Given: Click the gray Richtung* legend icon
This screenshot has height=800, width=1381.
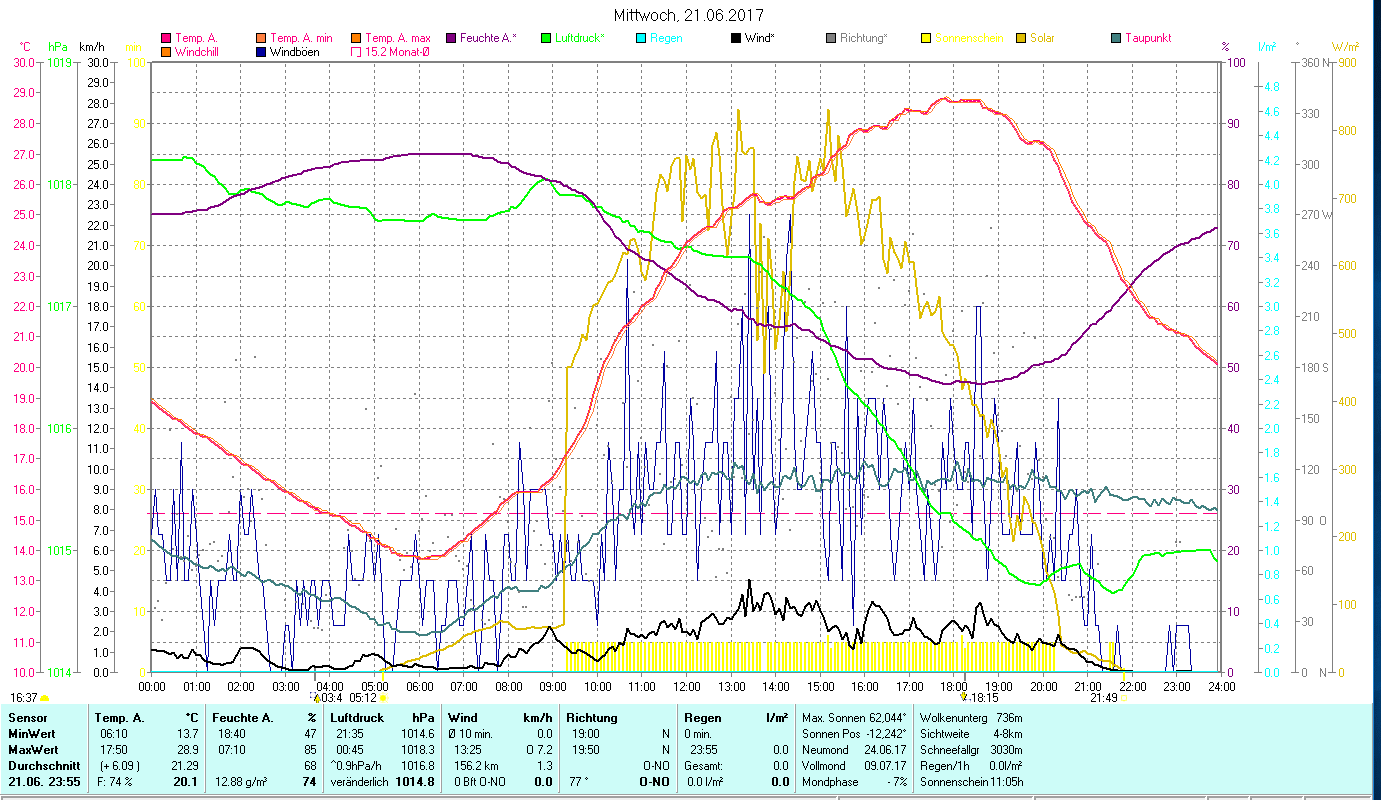Looking at the screenshot, I should [x=831, y=38].
